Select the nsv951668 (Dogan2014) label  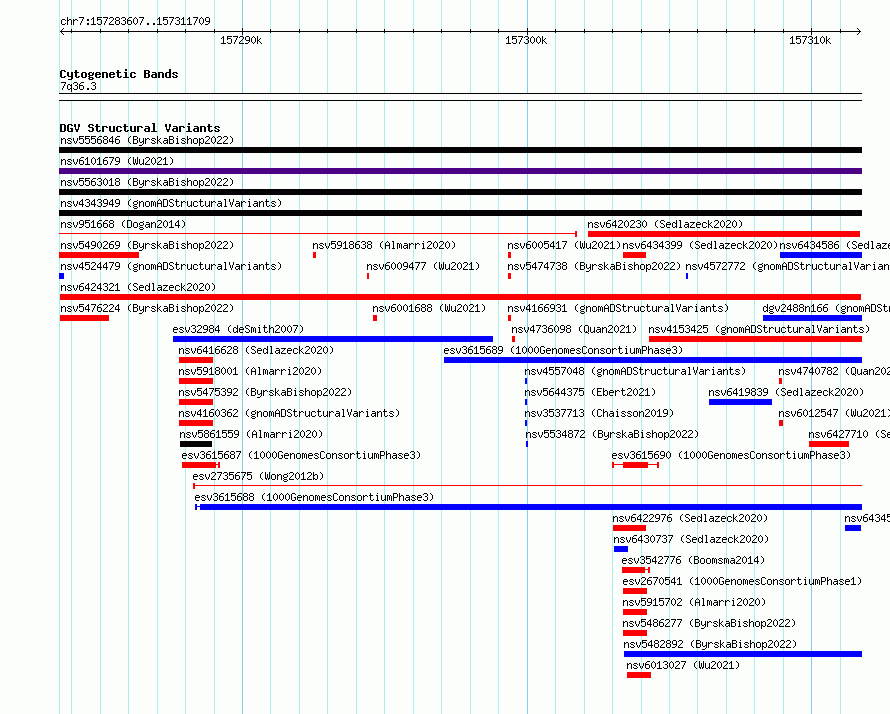(x=123, y=224)
